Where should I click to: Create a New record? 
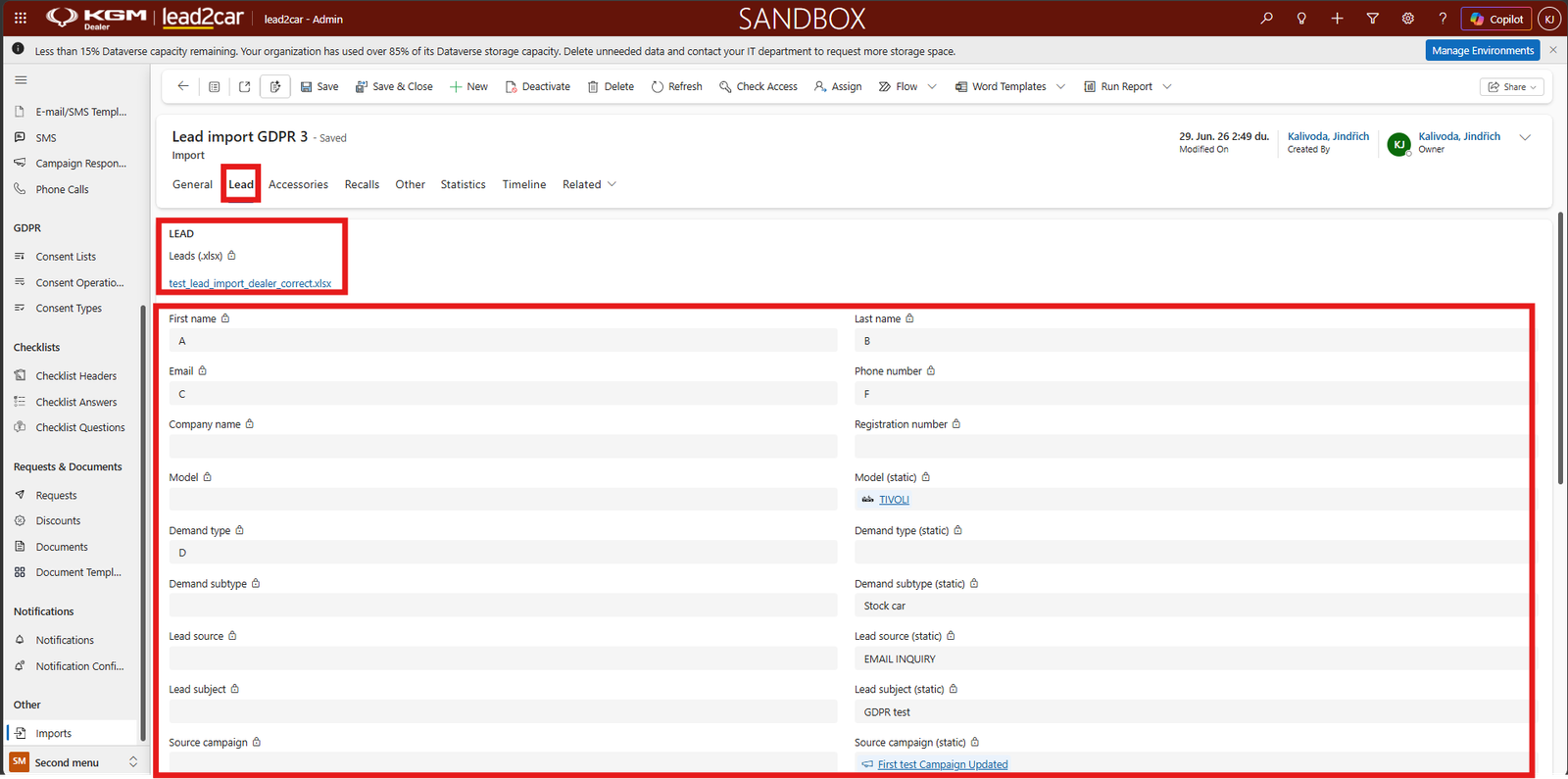point(468,86)
